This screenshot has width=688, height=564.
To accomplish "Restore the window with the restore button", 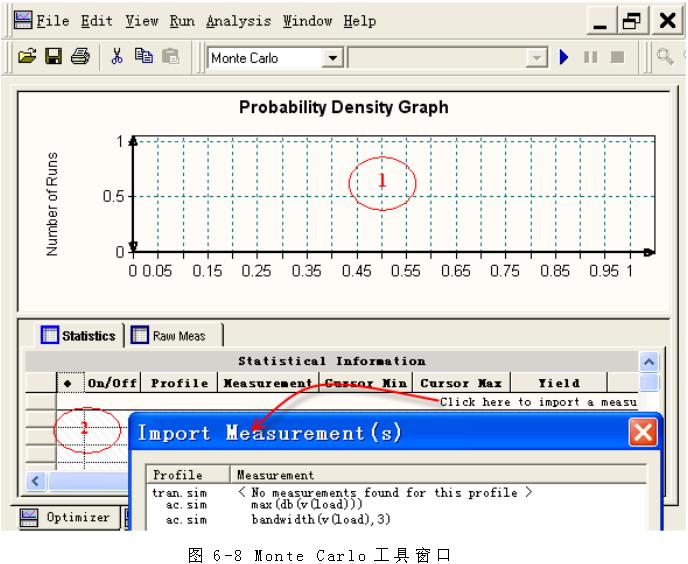I will coord(633,20).
